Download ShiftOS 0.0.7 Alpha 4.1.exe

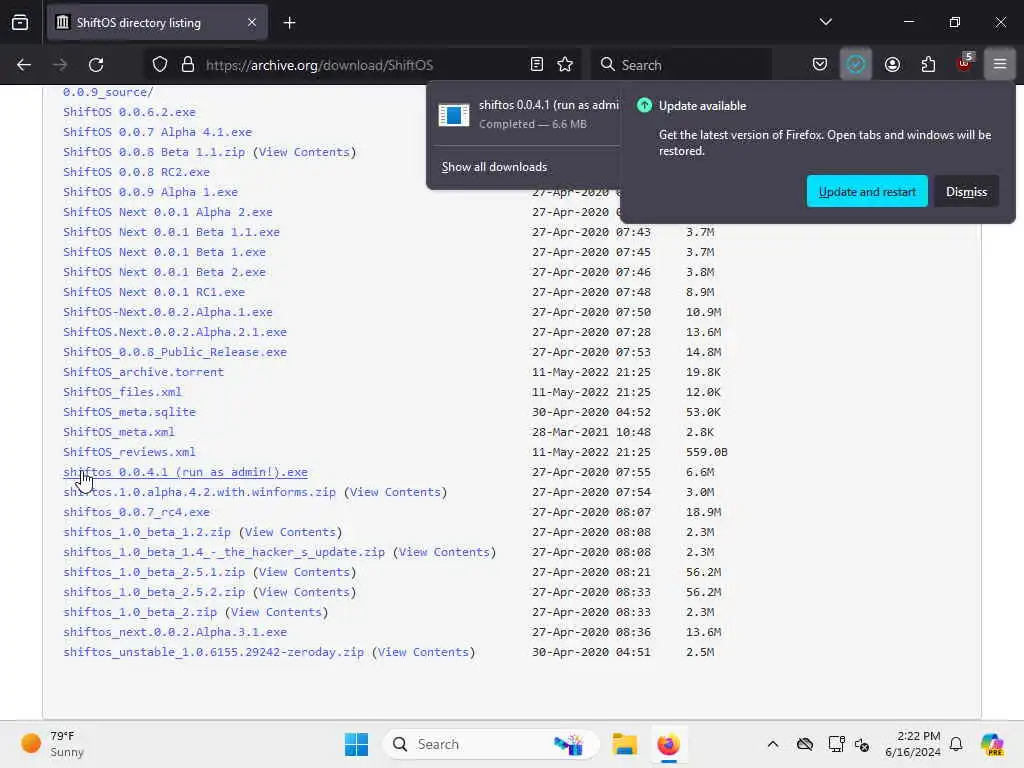click(157, 132)
